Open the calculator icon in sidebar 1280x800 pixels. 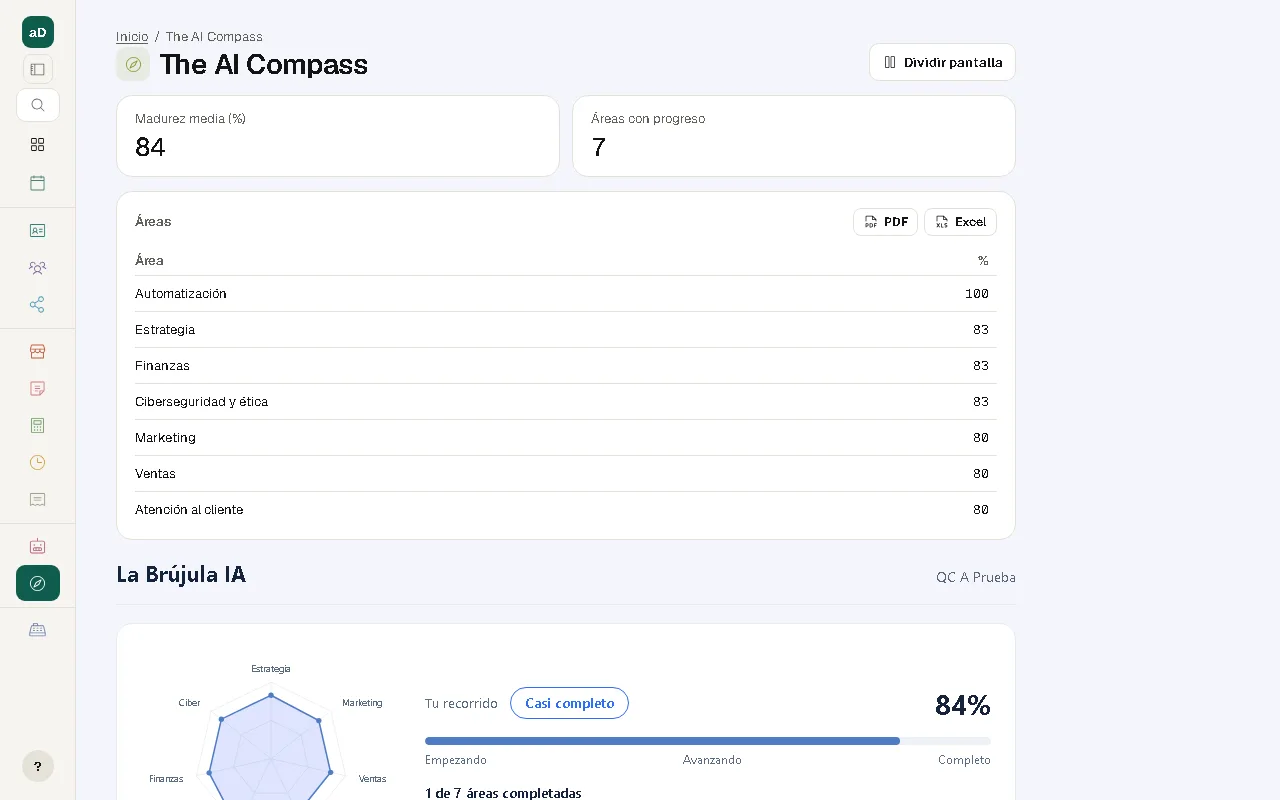click(38, 426)
